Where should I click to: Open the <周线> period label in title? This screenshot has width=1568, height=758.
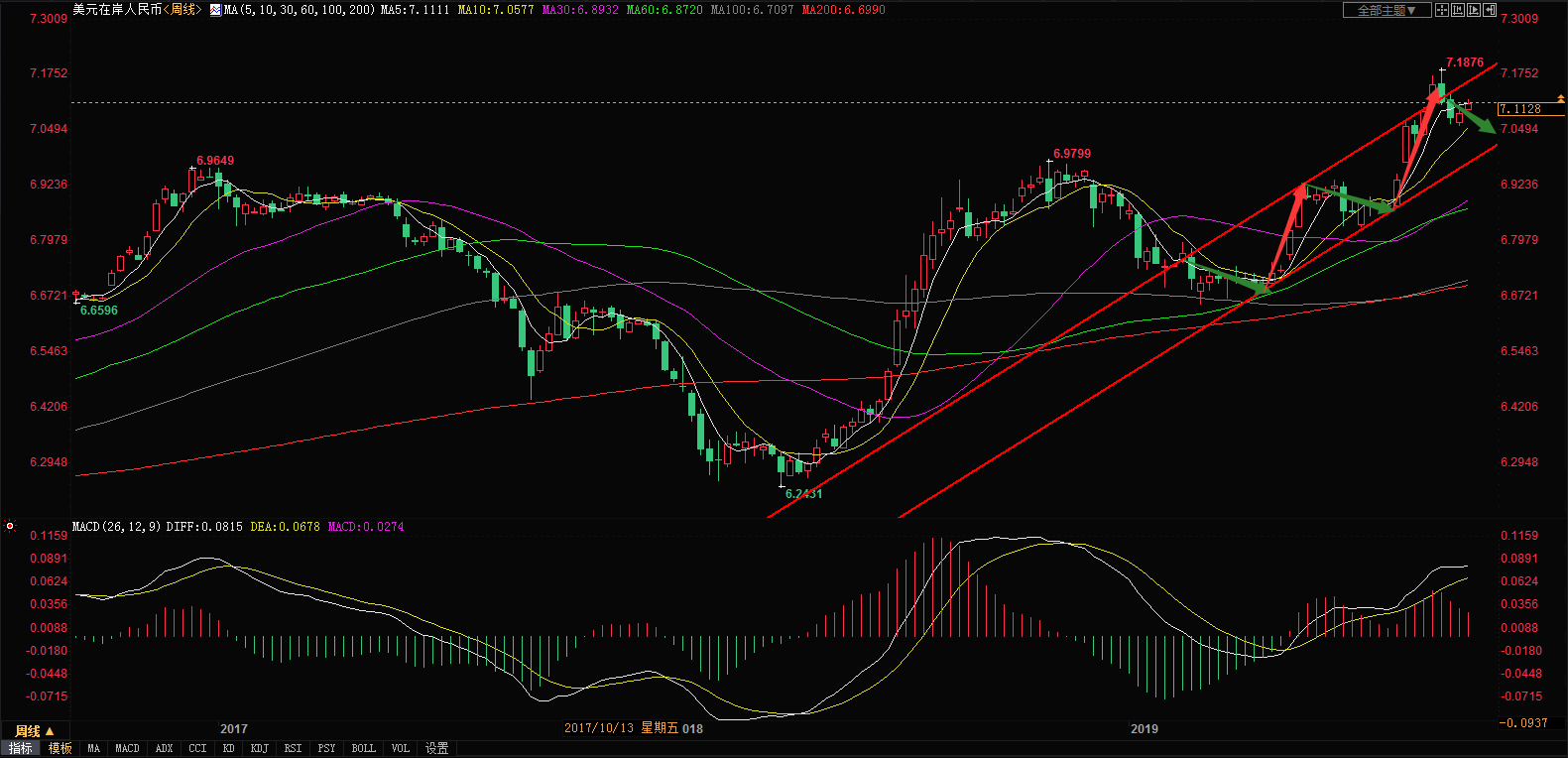182,10
